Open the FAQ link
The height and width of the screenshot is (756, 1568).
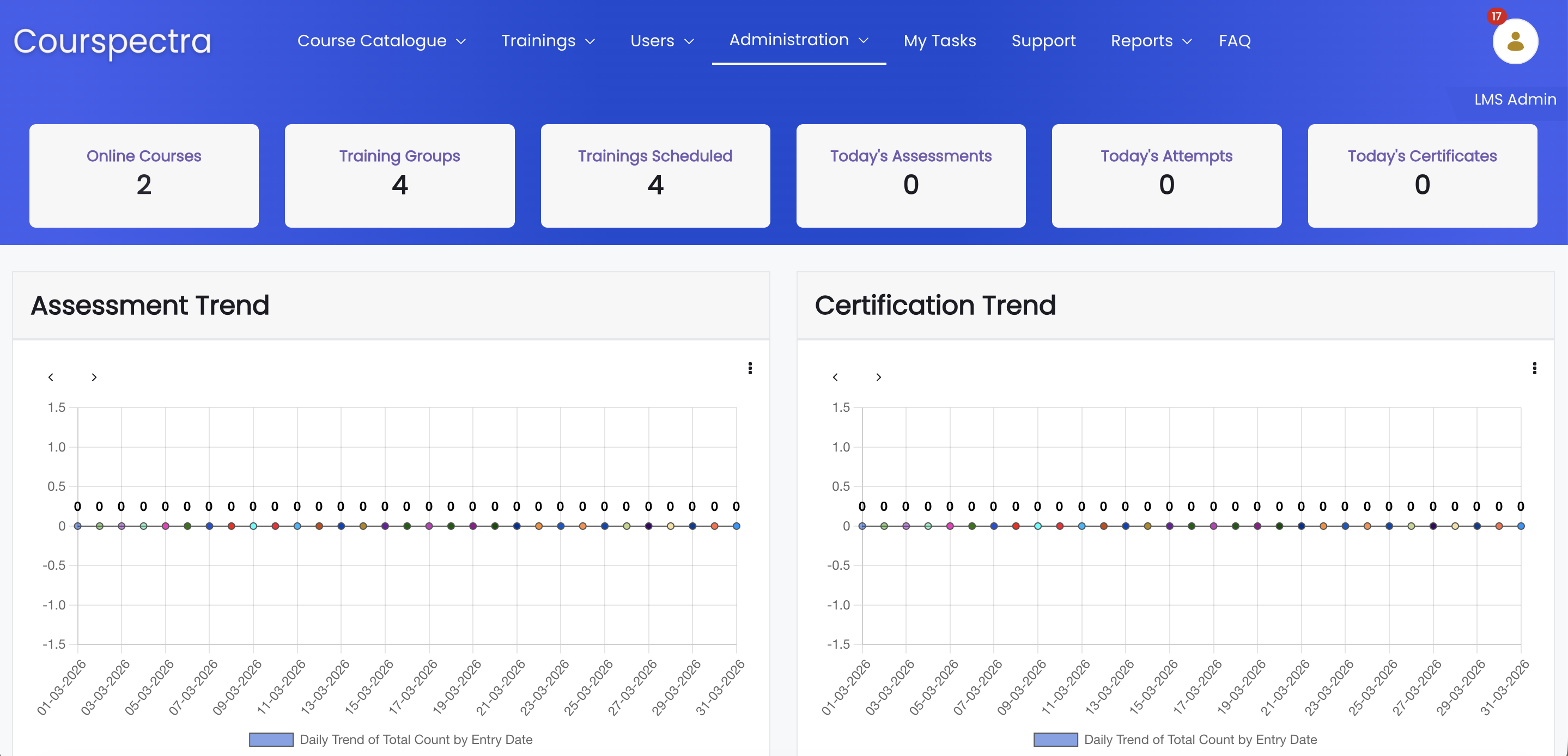(1234, 41)
